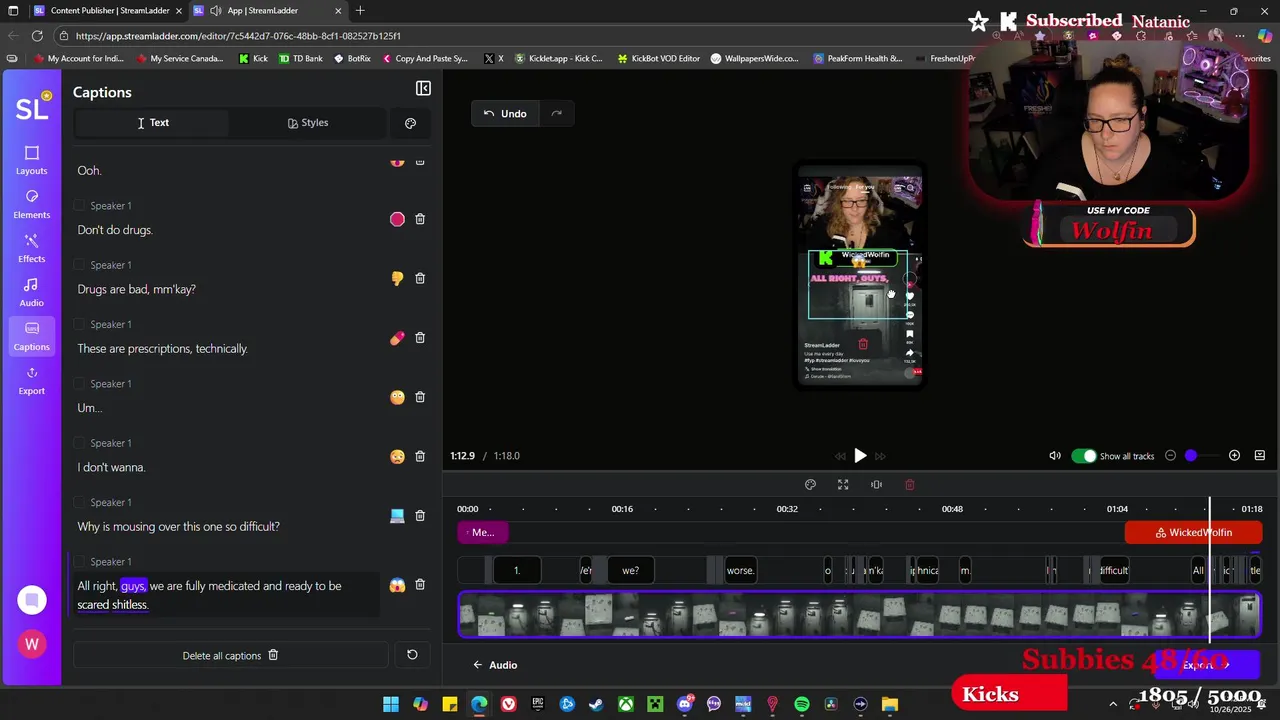Mute preview with the speaker icon

(x=1054, y=456)
